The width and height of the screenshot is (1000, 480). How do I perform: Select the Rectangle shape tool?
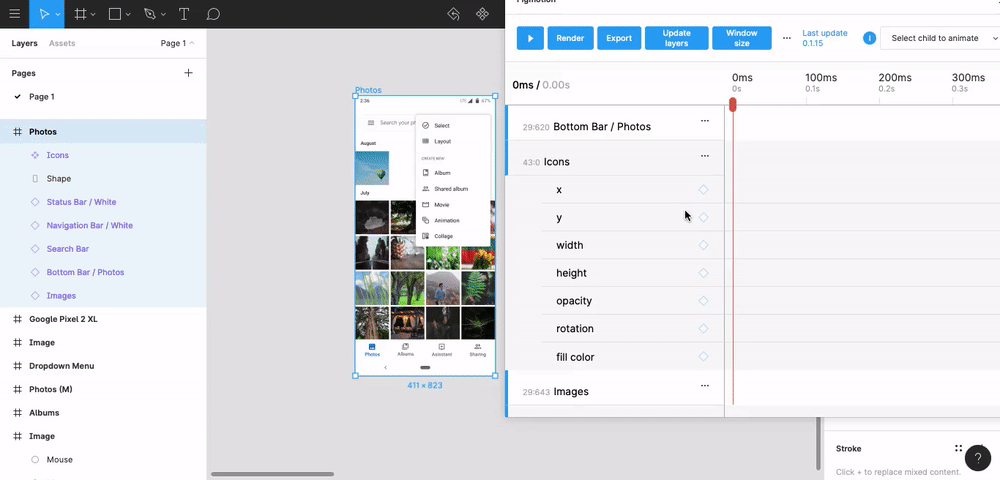pos(115,14)
